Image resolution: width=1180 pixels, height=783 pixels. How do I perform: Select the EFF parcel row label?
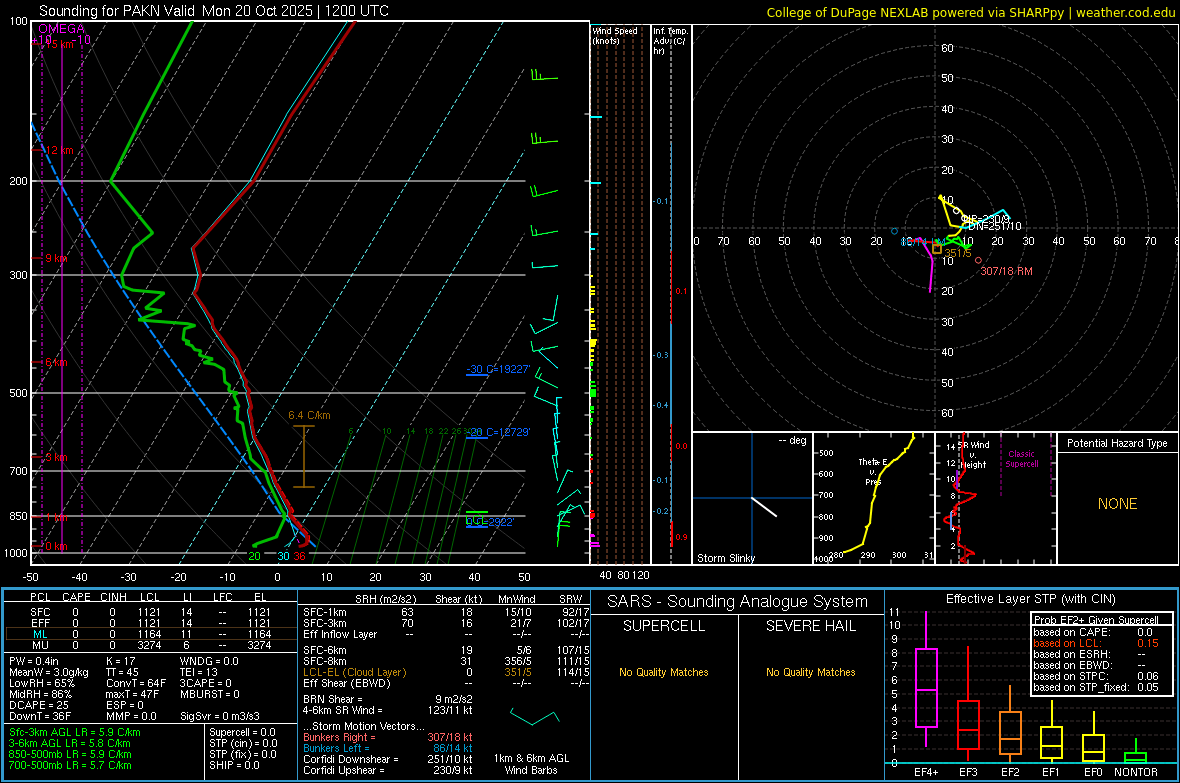[x=40, y=623]
